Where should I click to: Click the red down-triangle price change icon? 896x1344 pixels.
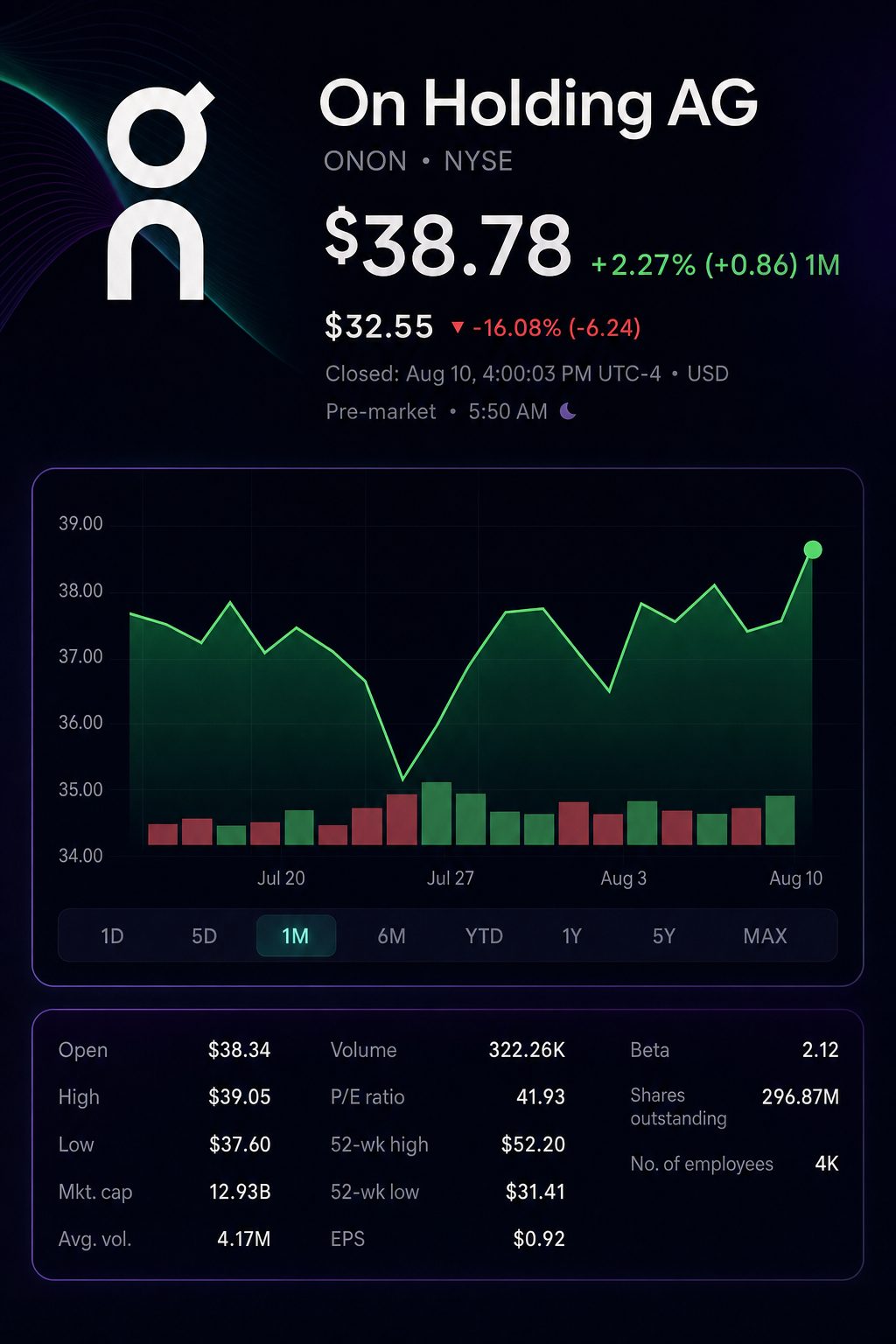(457, 328)
